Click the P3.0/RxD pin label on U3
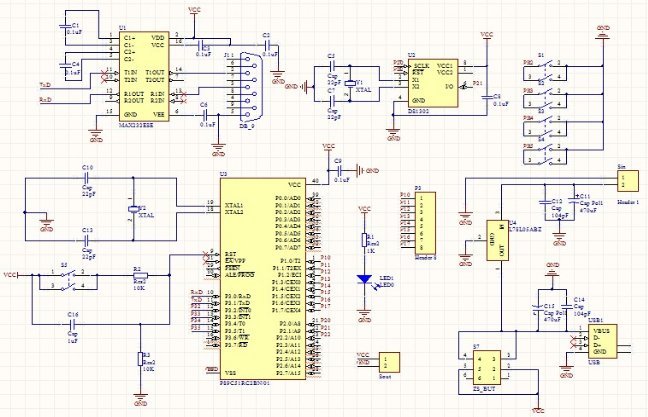This screenshot has height=417, width=648. pos(238,296)
